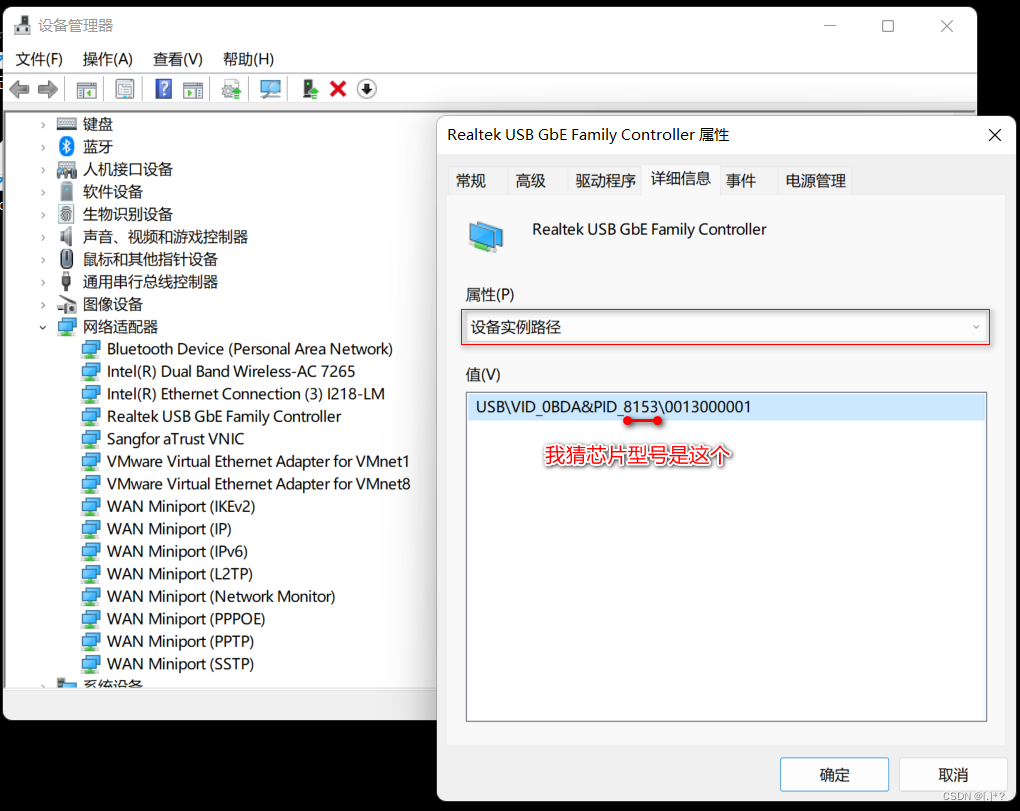Select Intel(R) Dual Band Wireless-AC 7265
The image size is (1020, 811).
(x=231, y=371)
